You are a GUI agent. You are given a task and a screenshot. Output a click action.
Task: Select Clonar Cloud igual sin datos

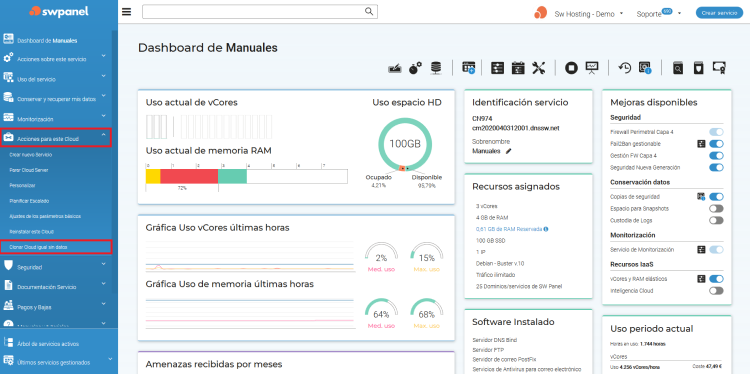tap(56, 247)
